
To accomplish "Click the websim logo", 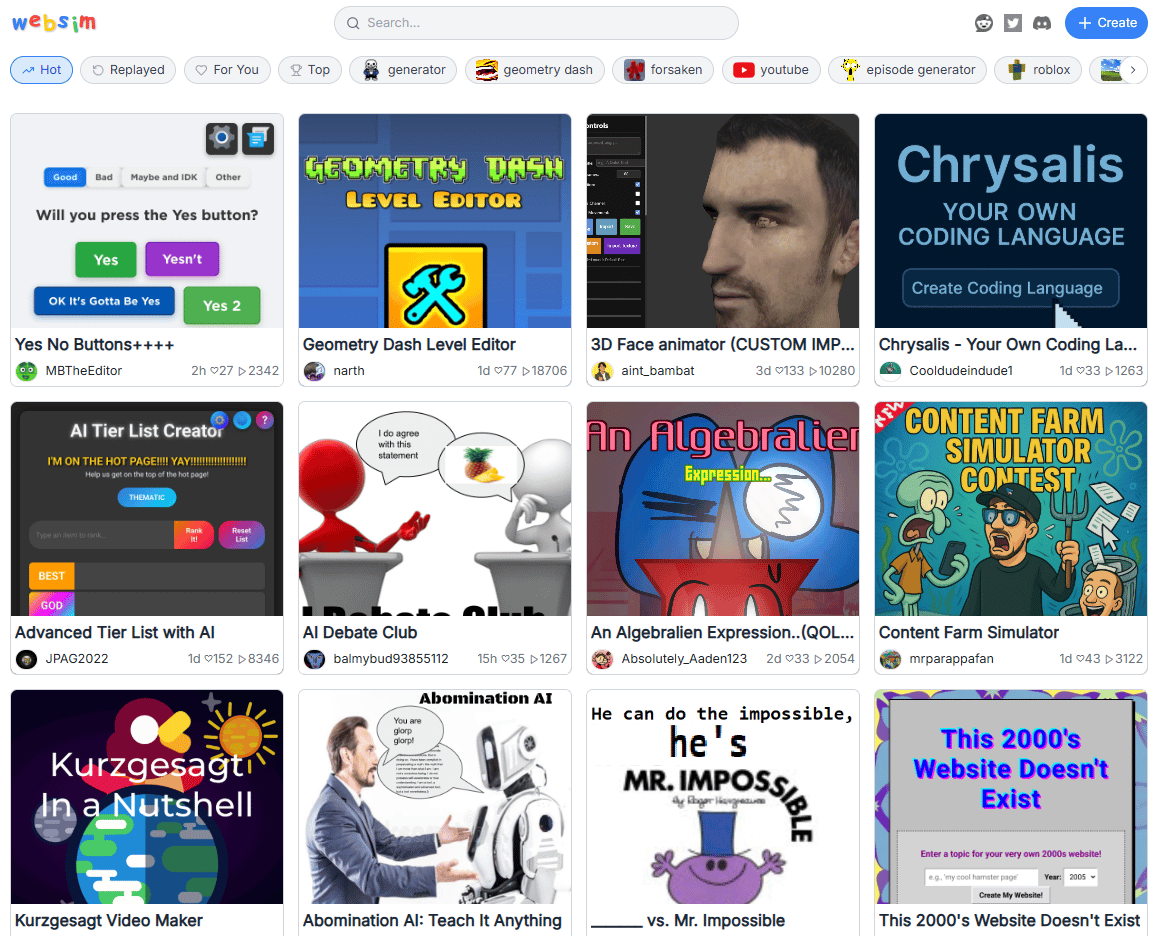I will click(x=54, y=22).
